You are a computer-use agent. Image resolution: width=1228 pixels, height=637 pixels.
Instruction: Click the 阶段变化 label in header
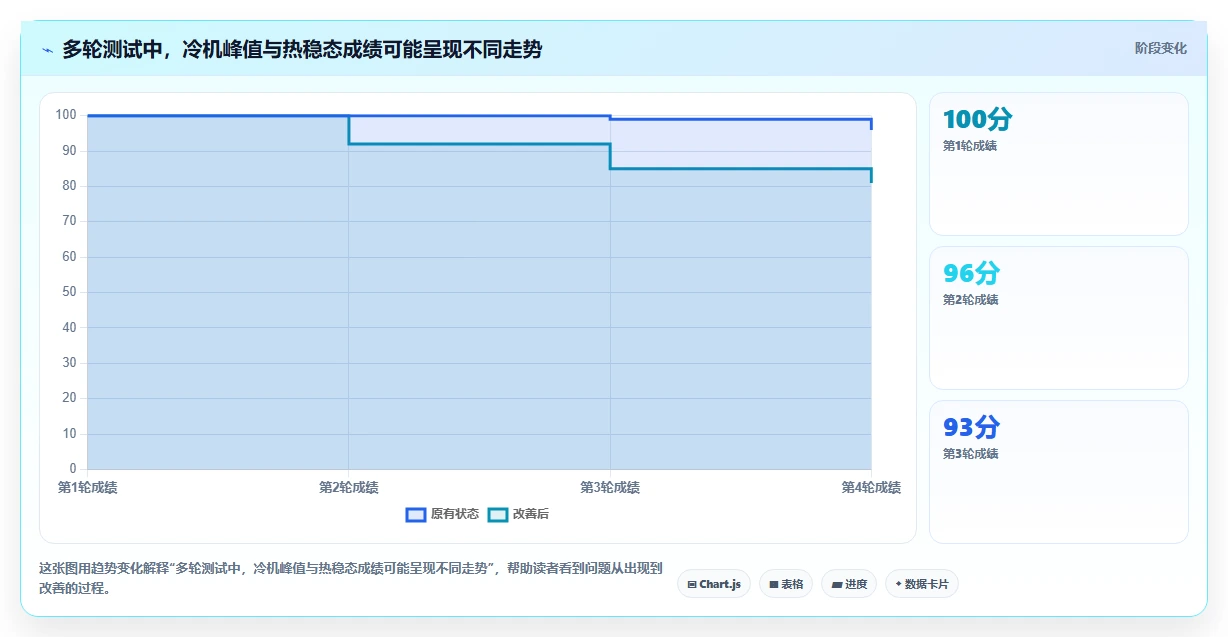coord(1161,48)
